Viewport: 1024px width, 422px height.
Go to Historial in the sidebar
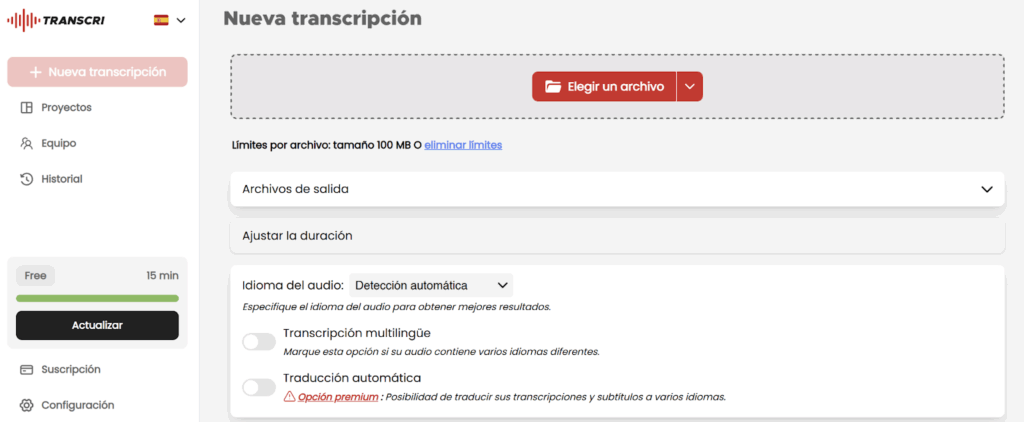pos(61,179)
